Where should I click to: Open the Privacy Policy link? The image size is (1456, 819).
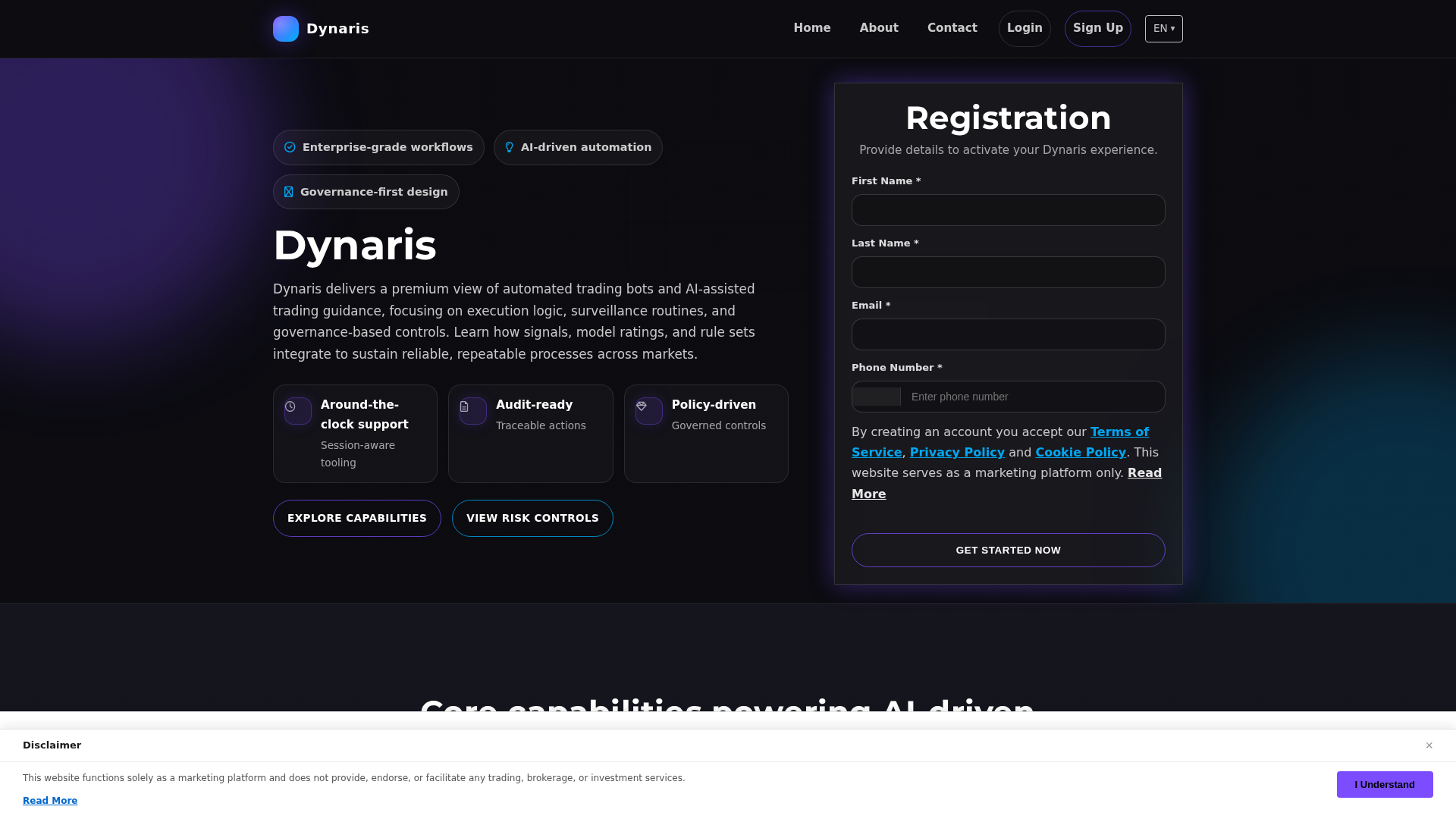(x=957, y=452)
